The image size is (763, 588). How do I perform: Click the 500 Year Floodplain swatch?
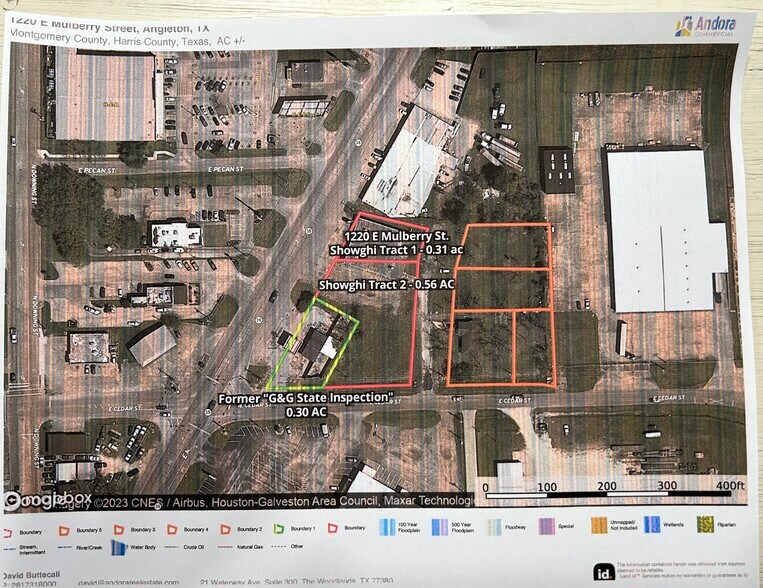[x=439, y=527]
